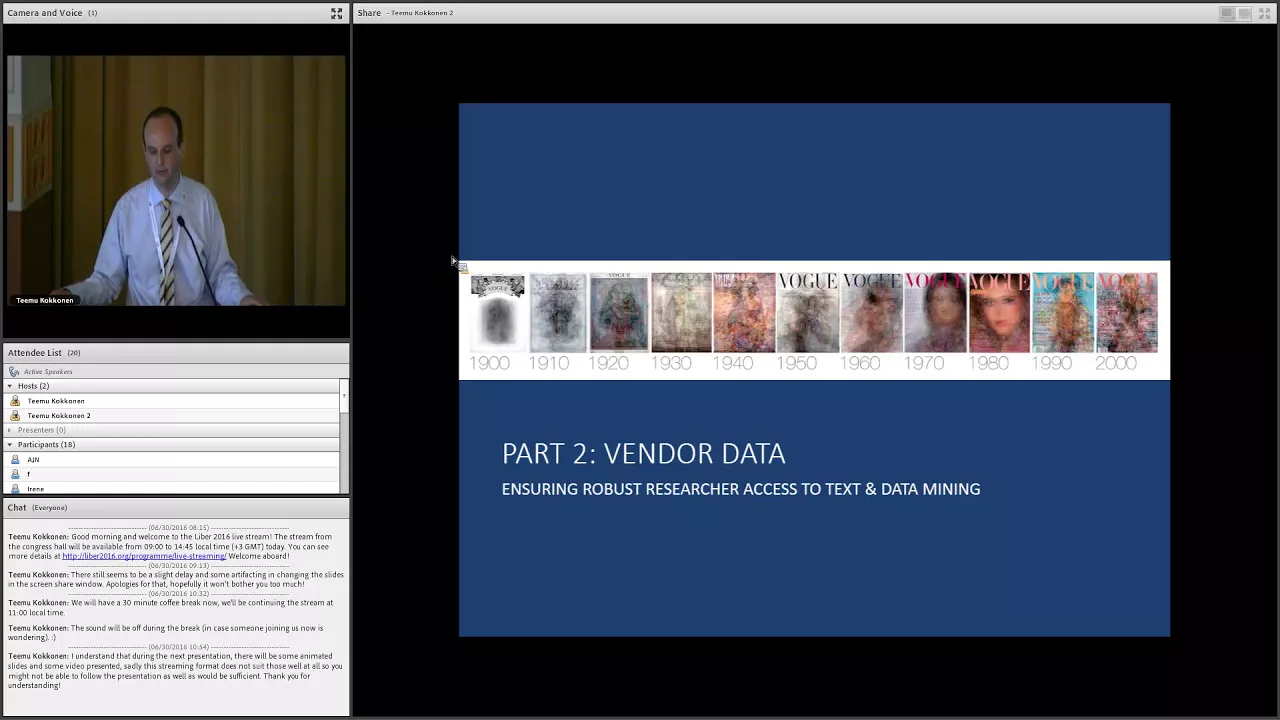Click the Camera and Voice pod title
1280x720 pixels.
[x=45, y=13]
